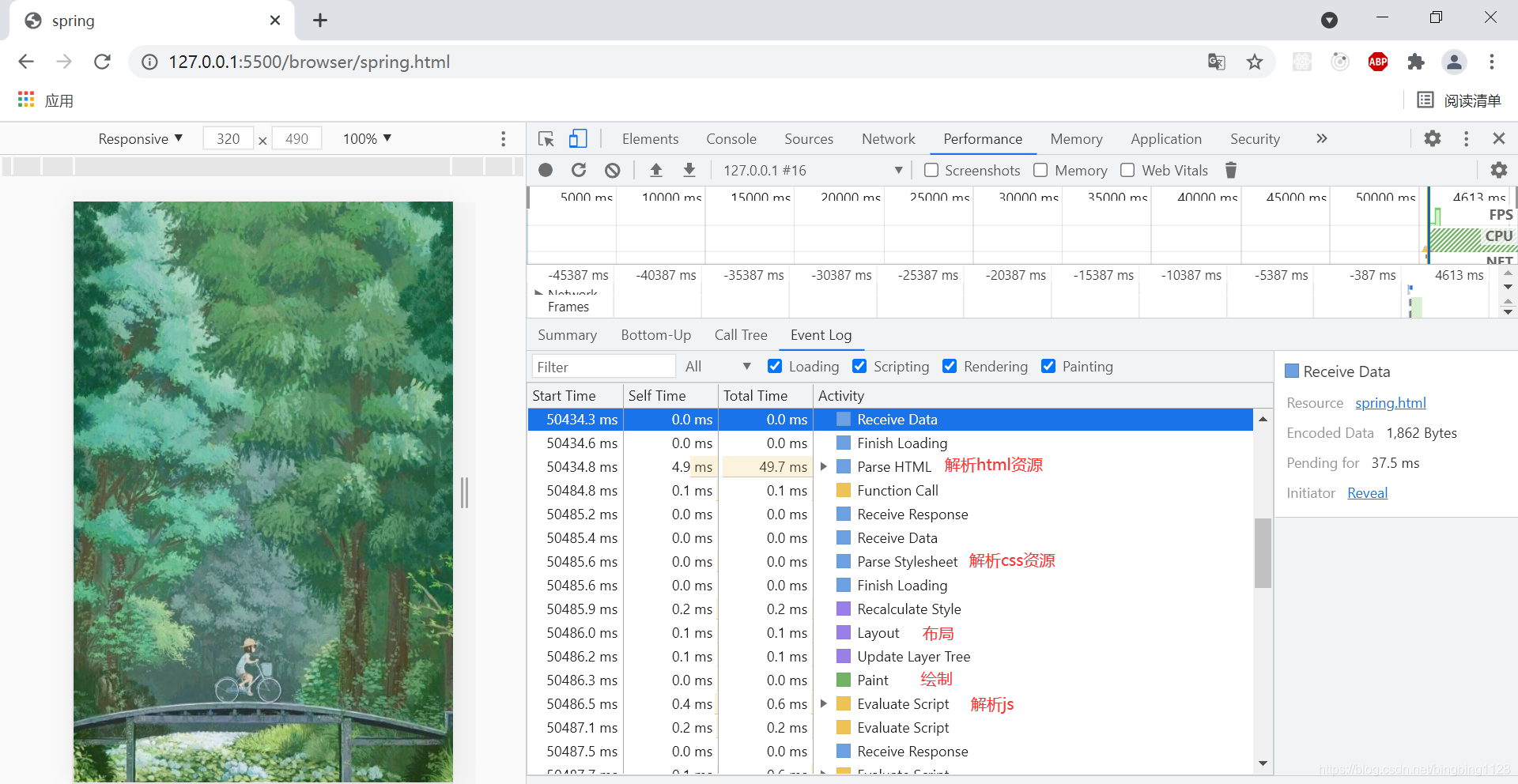Open the spring.html resource link
The height and width of the screenshot is (784, 1518).
click(1391, 403)
